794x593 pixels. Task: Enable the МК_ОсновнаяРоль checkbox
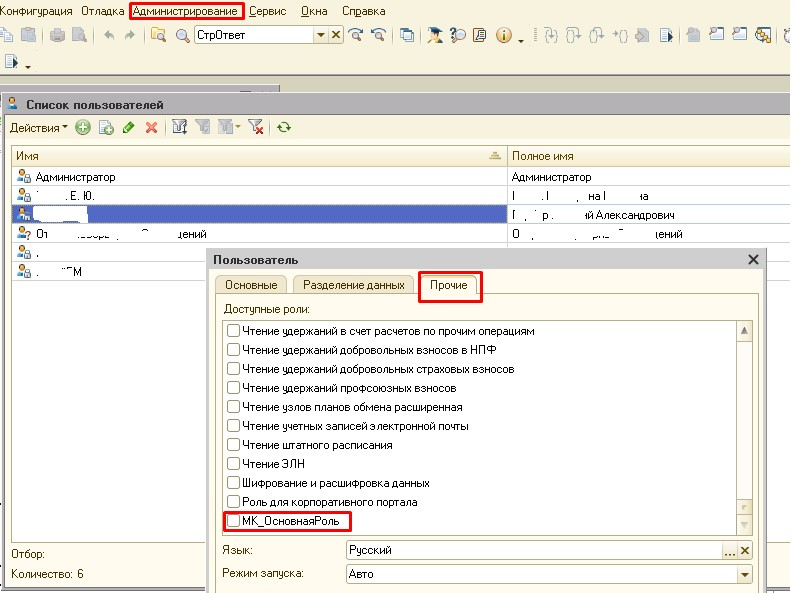233,521
